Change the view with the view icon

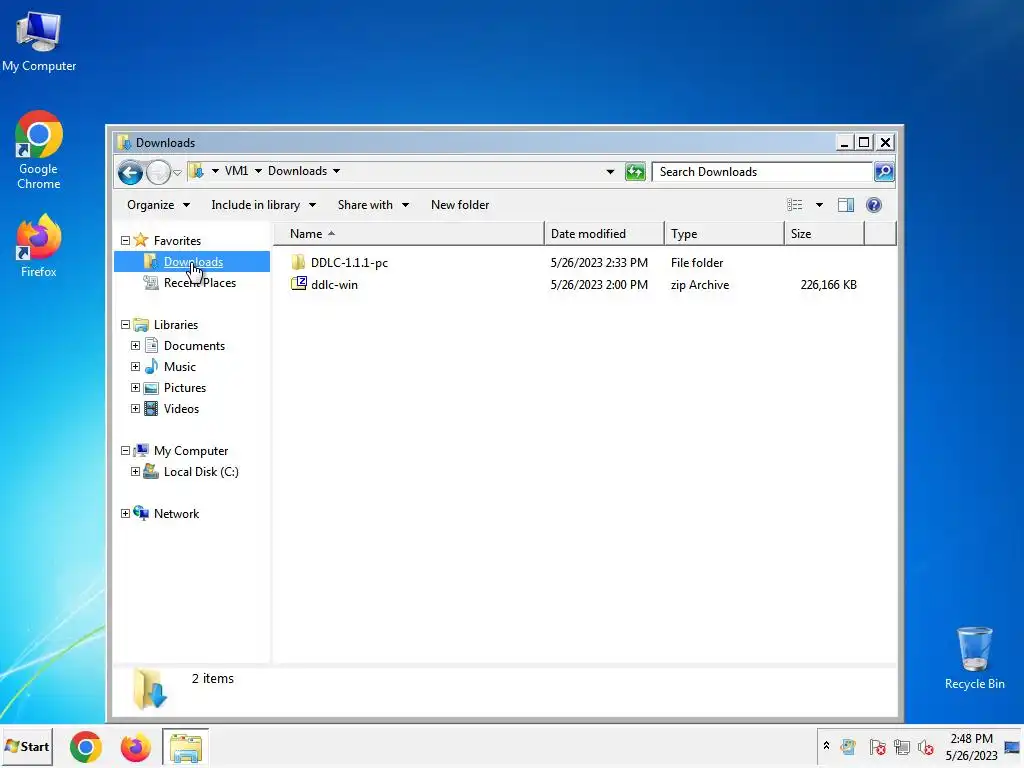(794, 205)
